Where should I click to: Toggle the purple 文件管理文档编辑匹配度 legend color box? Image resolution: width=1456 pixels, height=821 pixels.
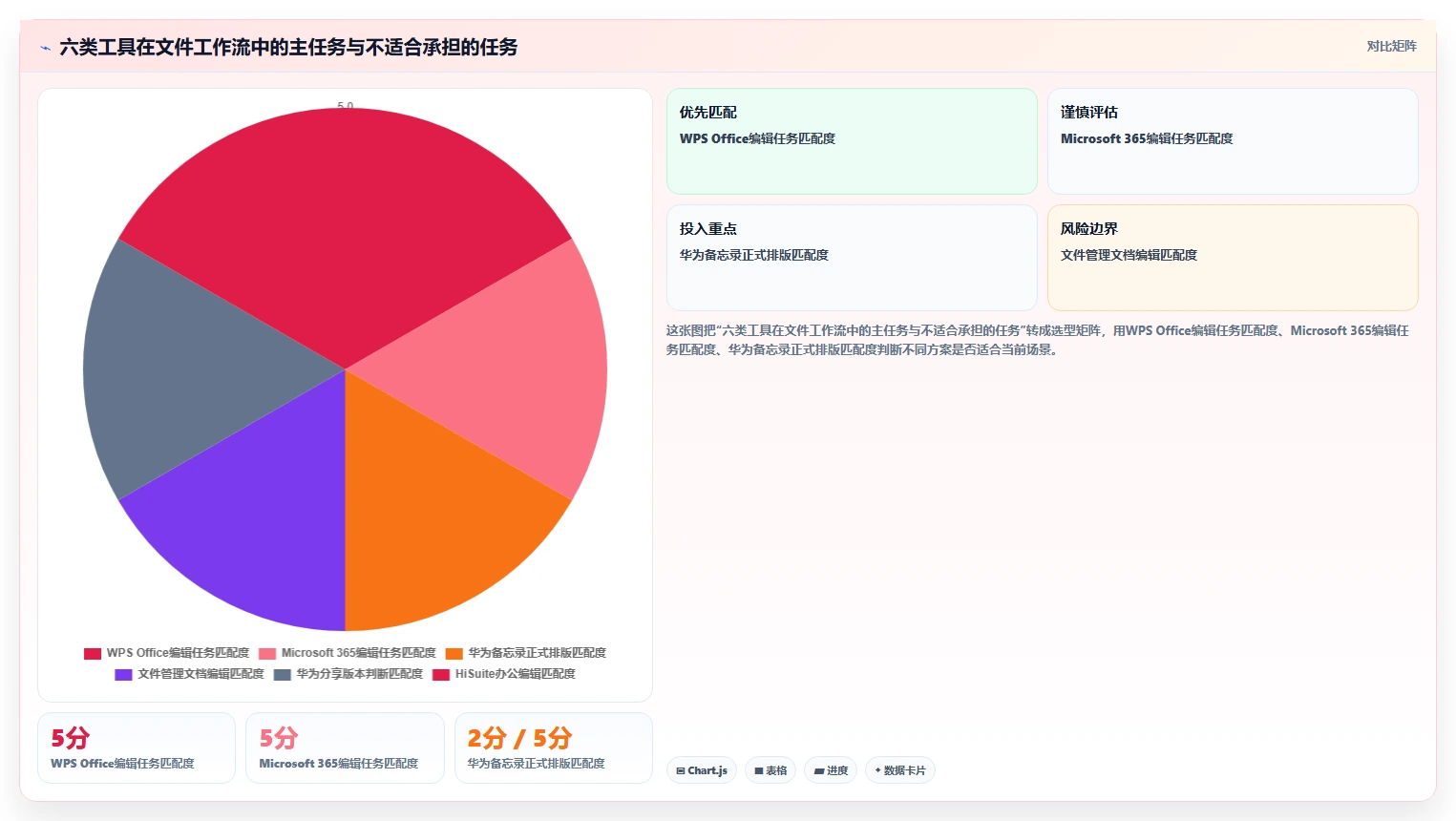[x=123, y=675]
